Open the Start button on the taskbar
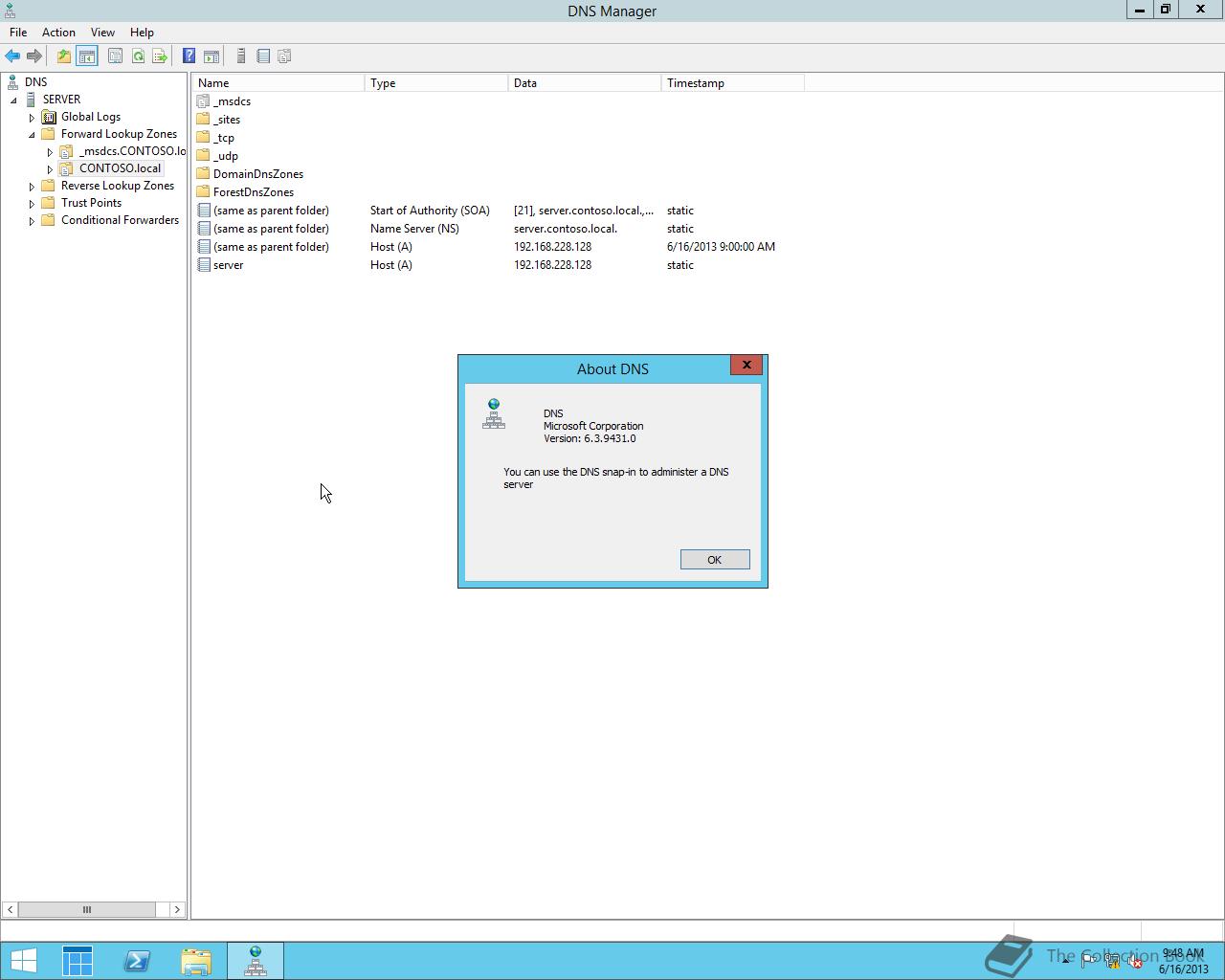 coord(23,961)
